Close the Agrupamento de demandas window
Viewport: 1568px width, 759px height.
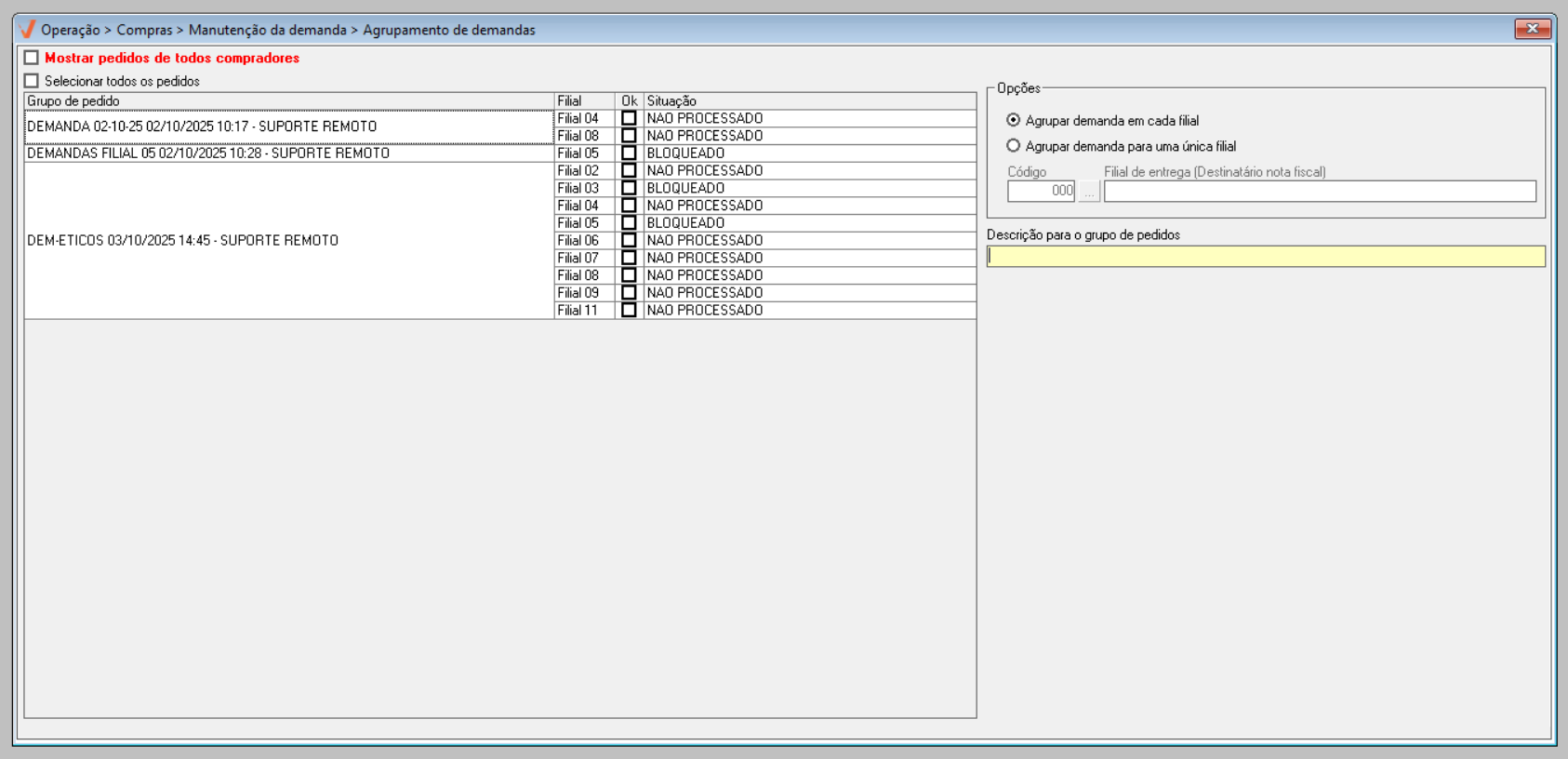pyautogui.click(x=1533, y=29)
